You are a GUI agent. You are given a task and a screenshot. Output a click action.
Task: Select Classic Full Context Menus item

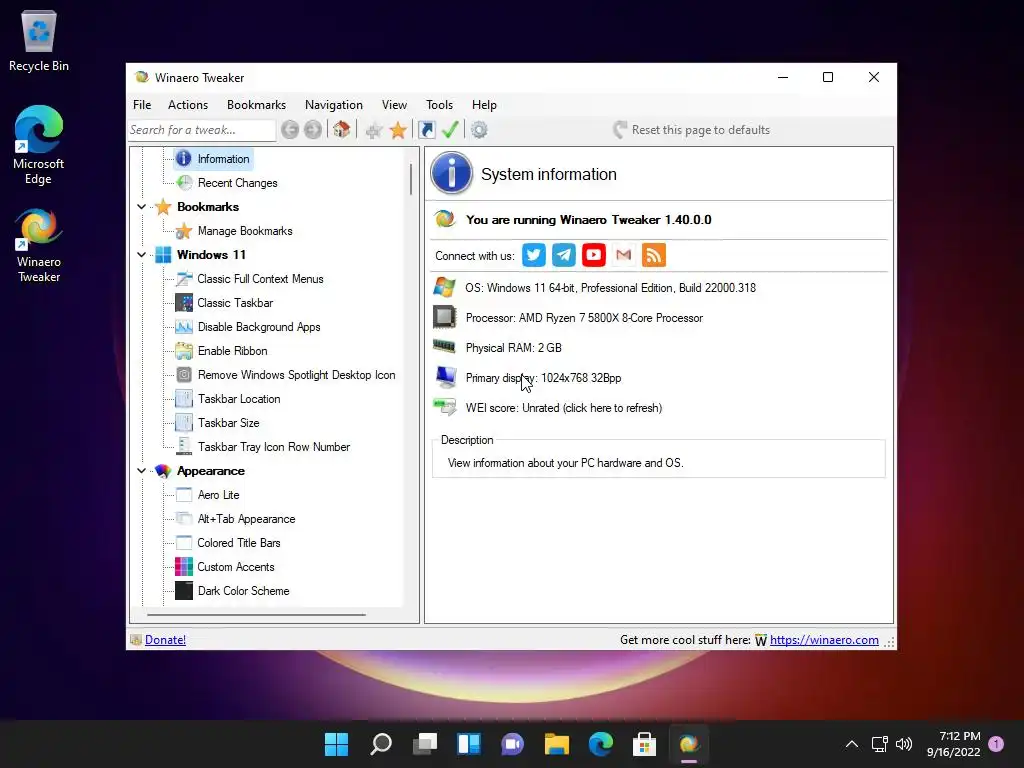261,279
